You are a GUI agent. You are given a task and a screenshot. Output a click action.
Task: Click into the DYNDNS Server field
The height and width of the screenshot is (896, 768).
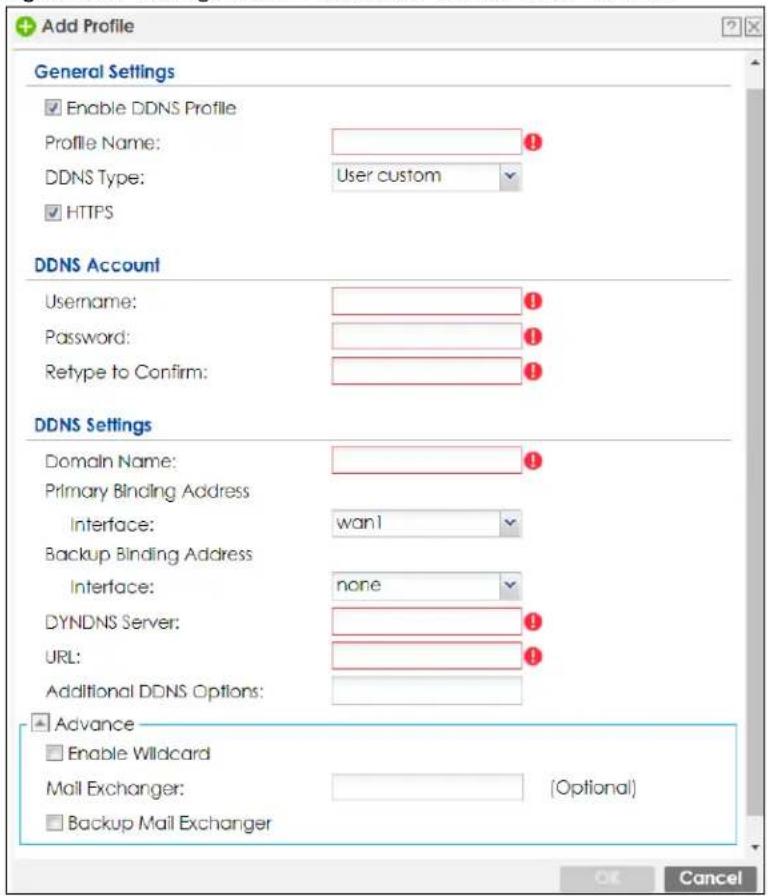[x=426, y=622]
